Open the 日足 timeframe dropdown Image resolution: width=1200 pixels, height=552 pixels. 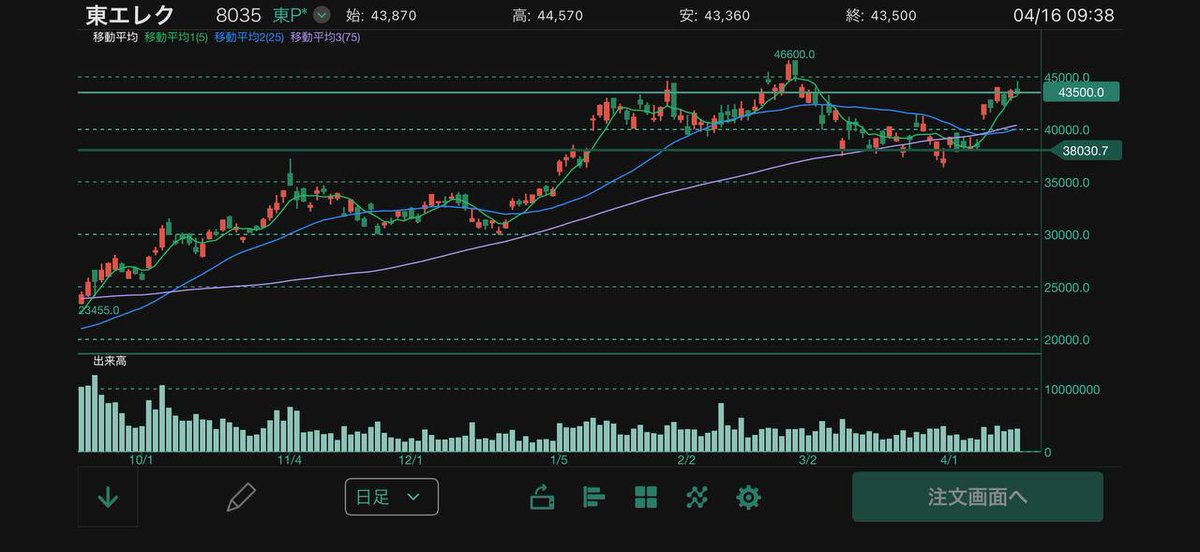coord(392,497)
